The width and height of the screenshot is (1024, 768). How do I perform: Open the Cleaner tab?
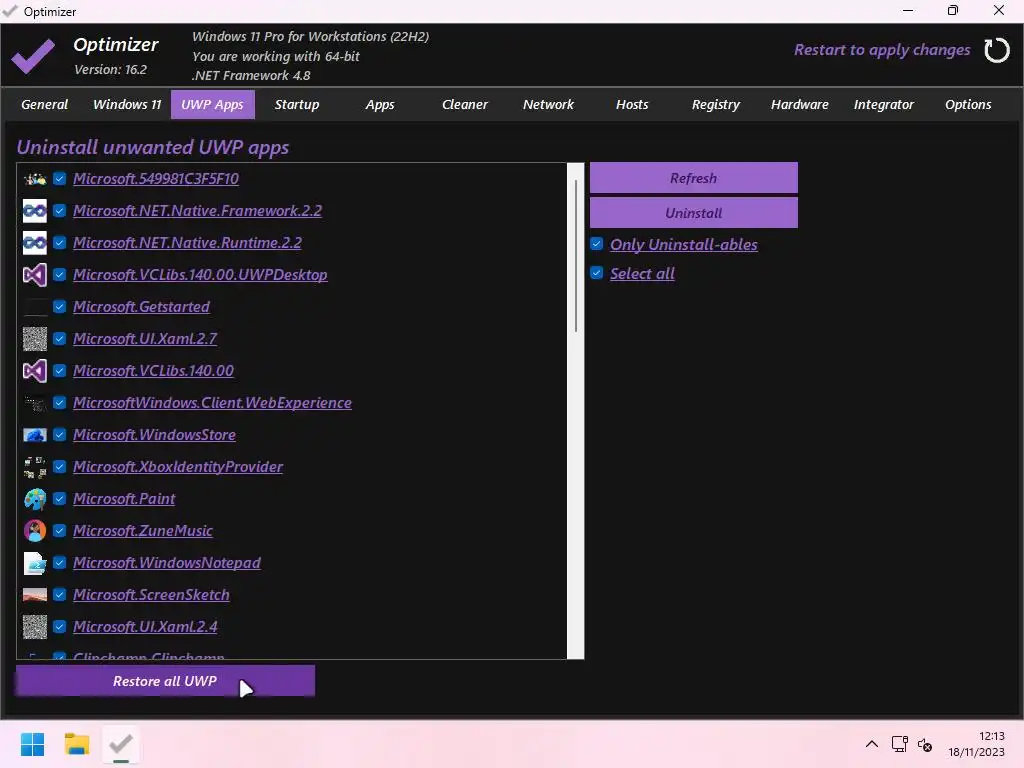click(464, 104)
